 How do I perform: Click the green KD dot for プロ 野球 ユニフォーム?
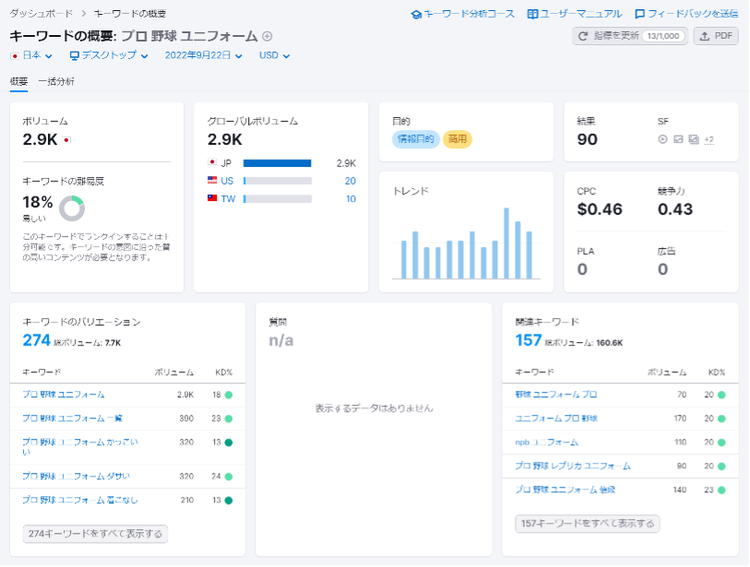pyautogui.click(x=229, y=395)
